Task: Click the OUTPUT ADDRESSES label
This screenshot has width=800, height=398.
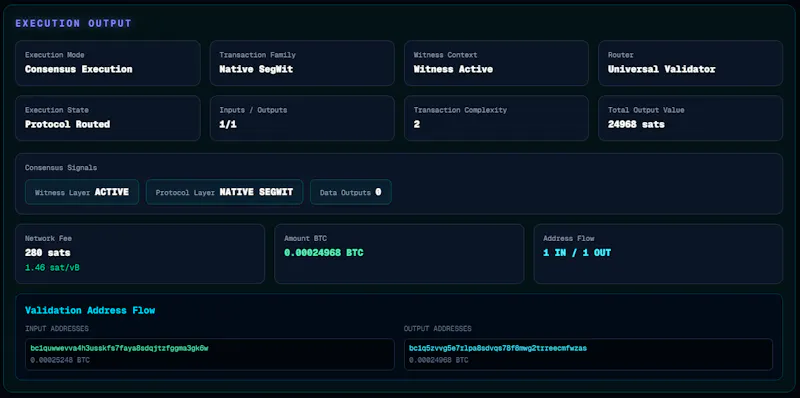Action: [438, 329]
